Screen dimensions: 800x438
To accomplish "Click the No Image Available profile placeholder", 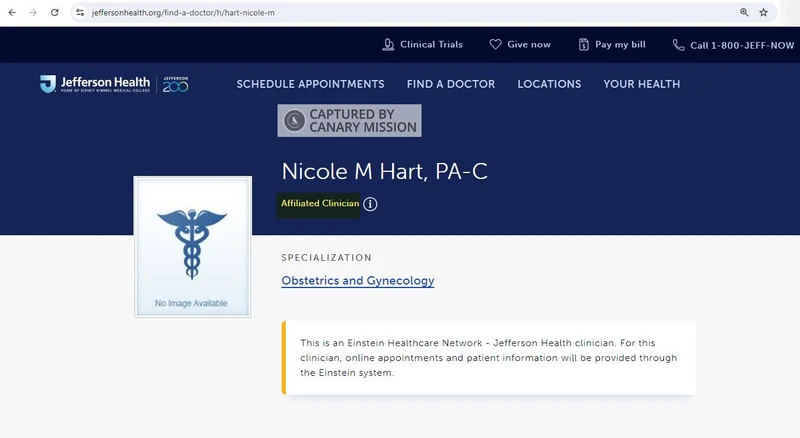I will click(192, 247).
